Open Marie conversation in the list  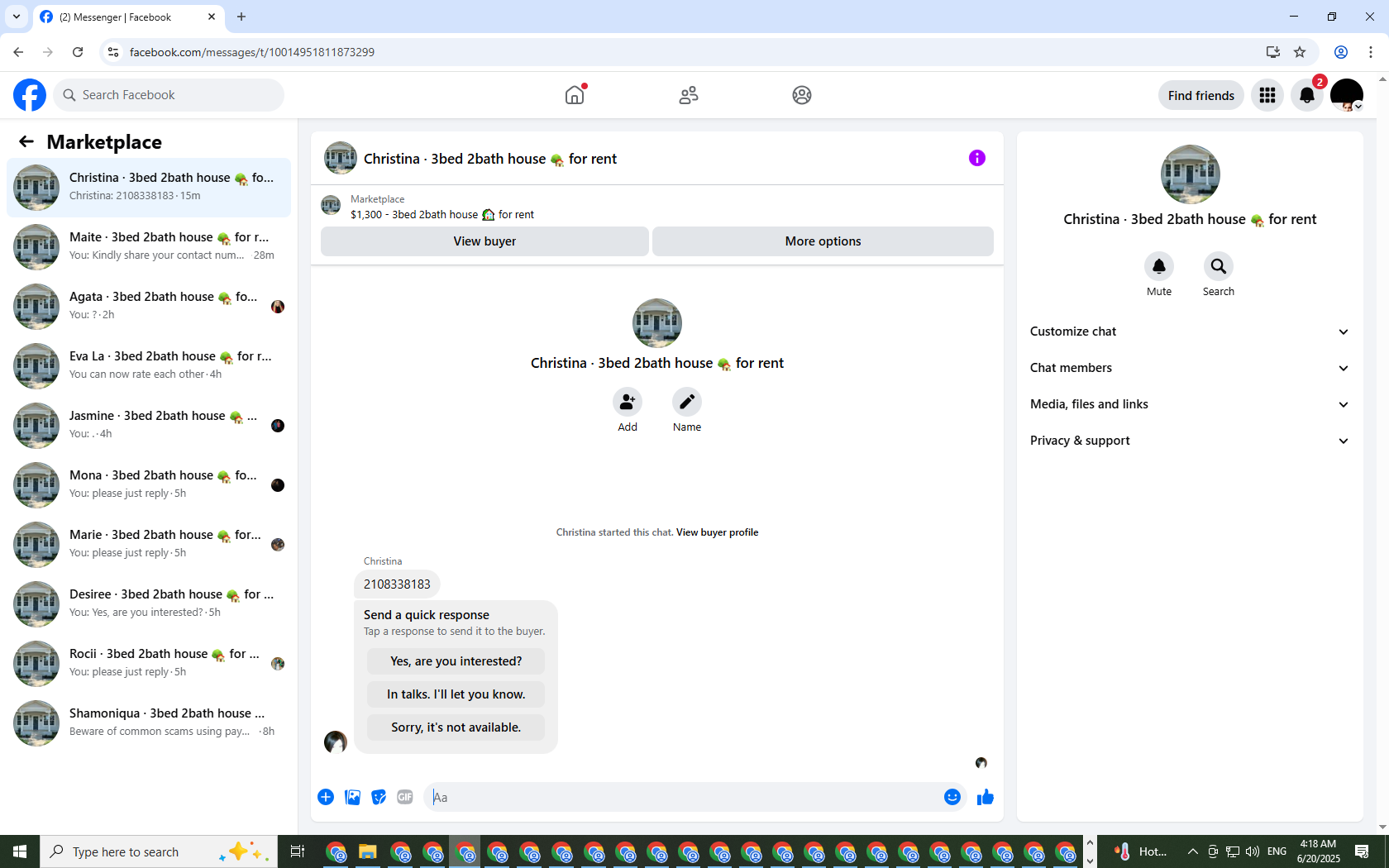[149, 545]
